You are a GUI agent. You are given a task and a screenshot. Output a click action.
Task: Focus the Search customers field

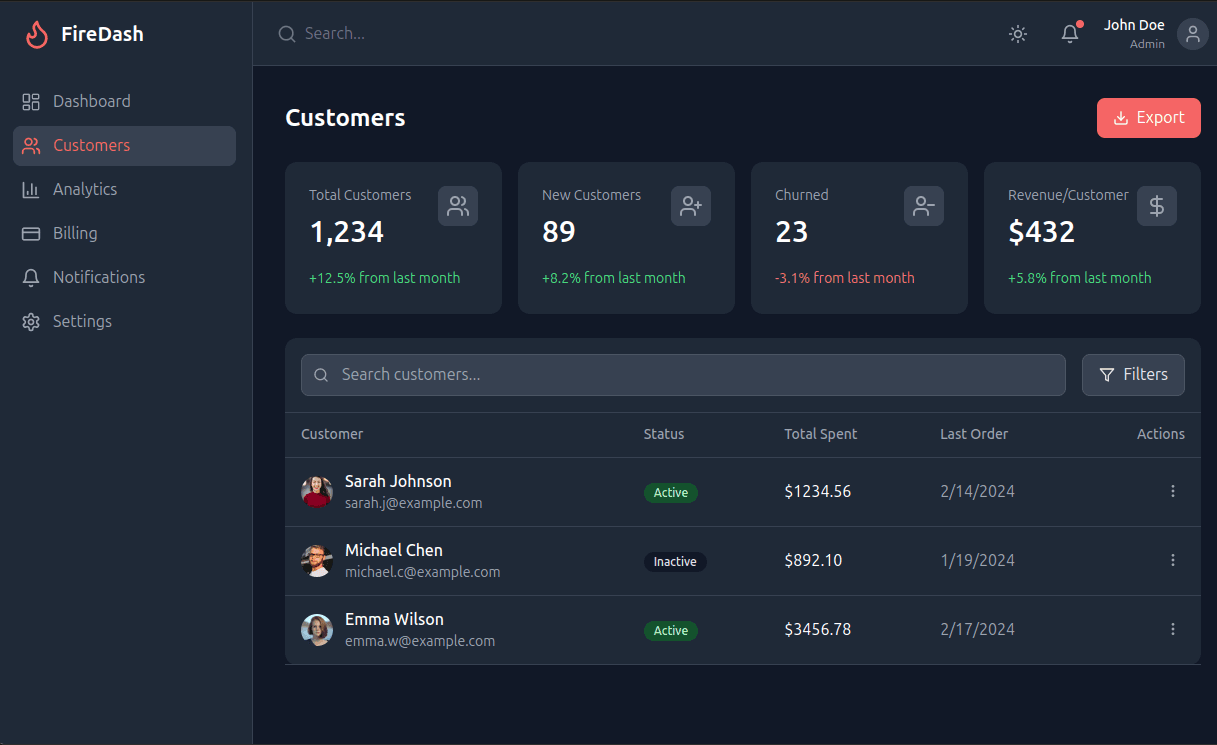[683, 374]
